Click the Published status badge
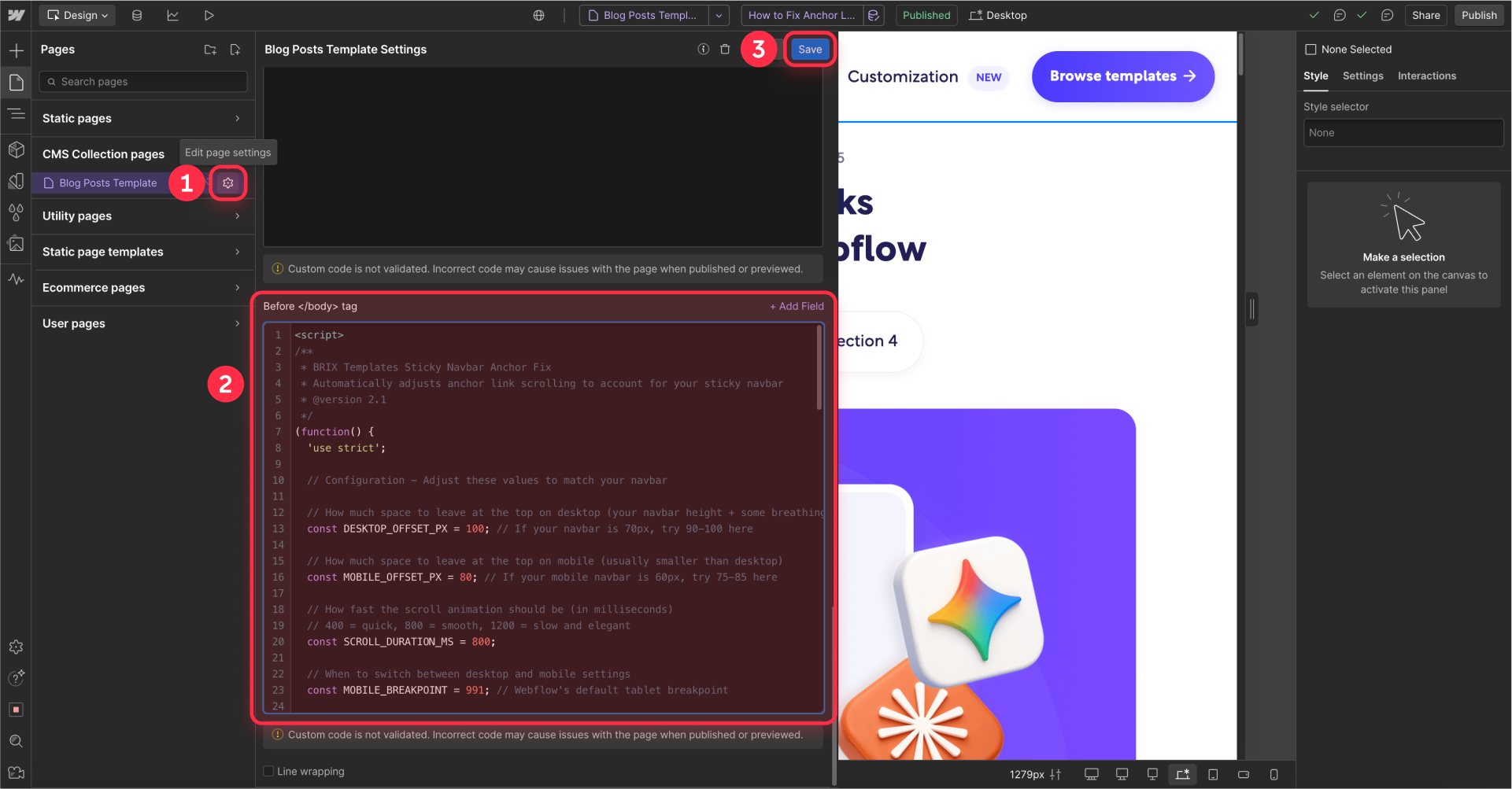The image size is (1512, 789). (926, 15)
